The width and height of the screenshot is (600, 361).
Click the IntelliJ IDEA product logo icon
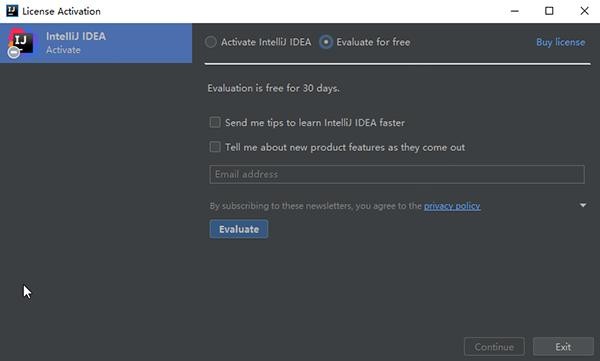point(21,41)
